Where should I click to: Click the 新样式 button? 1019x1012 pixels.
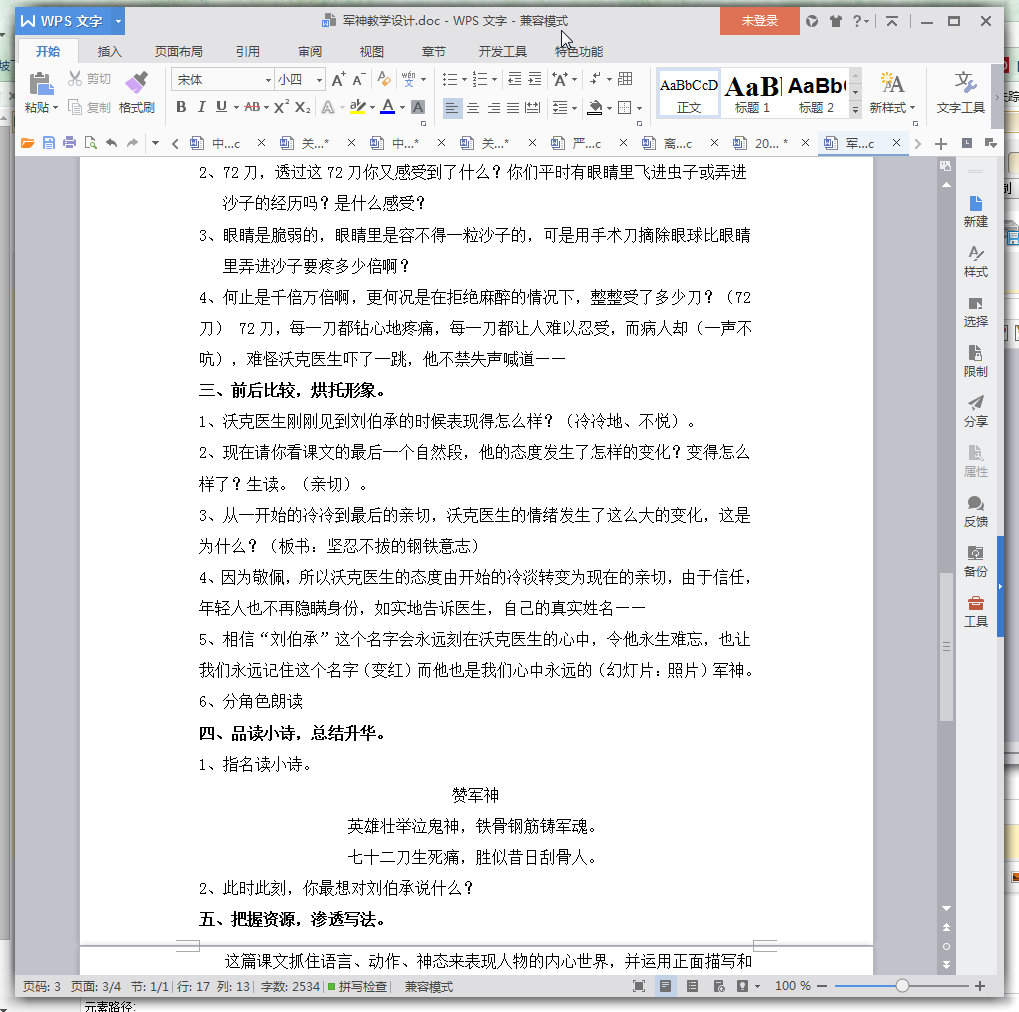(892, 93)
